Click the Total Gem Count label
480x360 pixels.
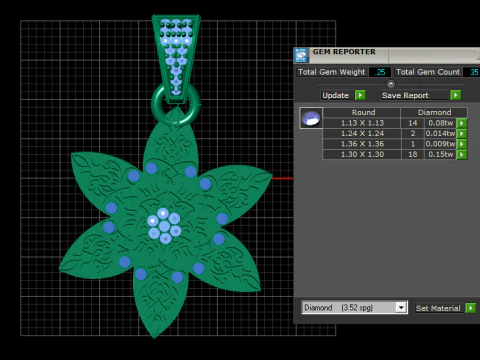tap(428, 72)
